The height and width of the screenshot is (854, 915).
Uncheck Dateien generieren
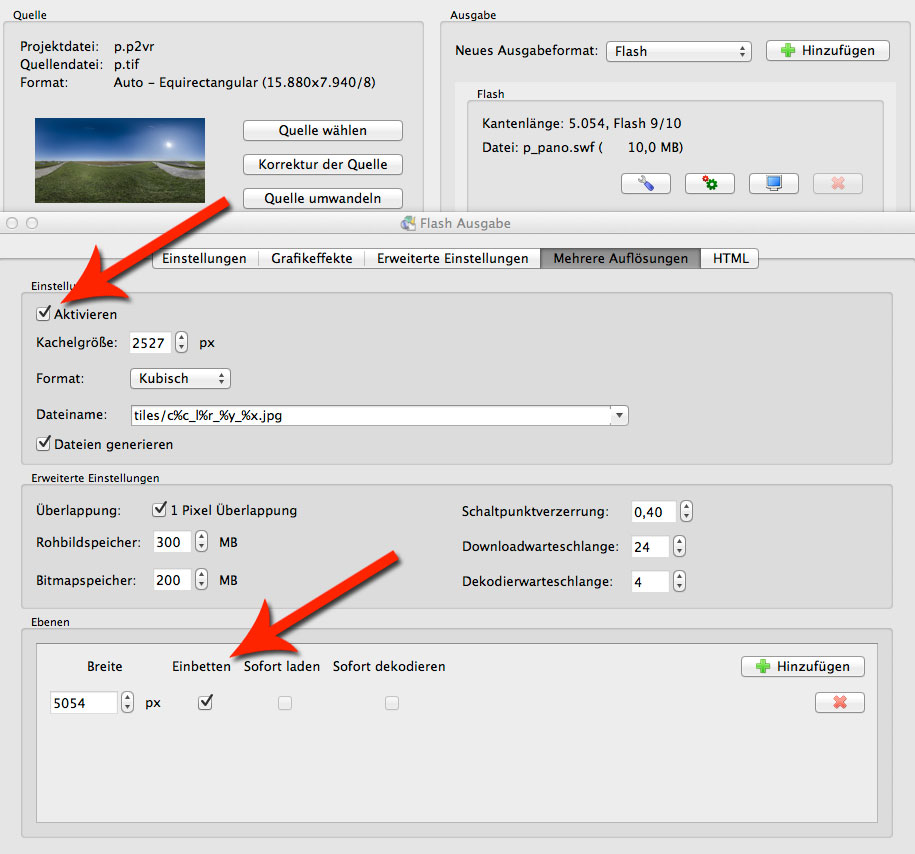point(43,444)
